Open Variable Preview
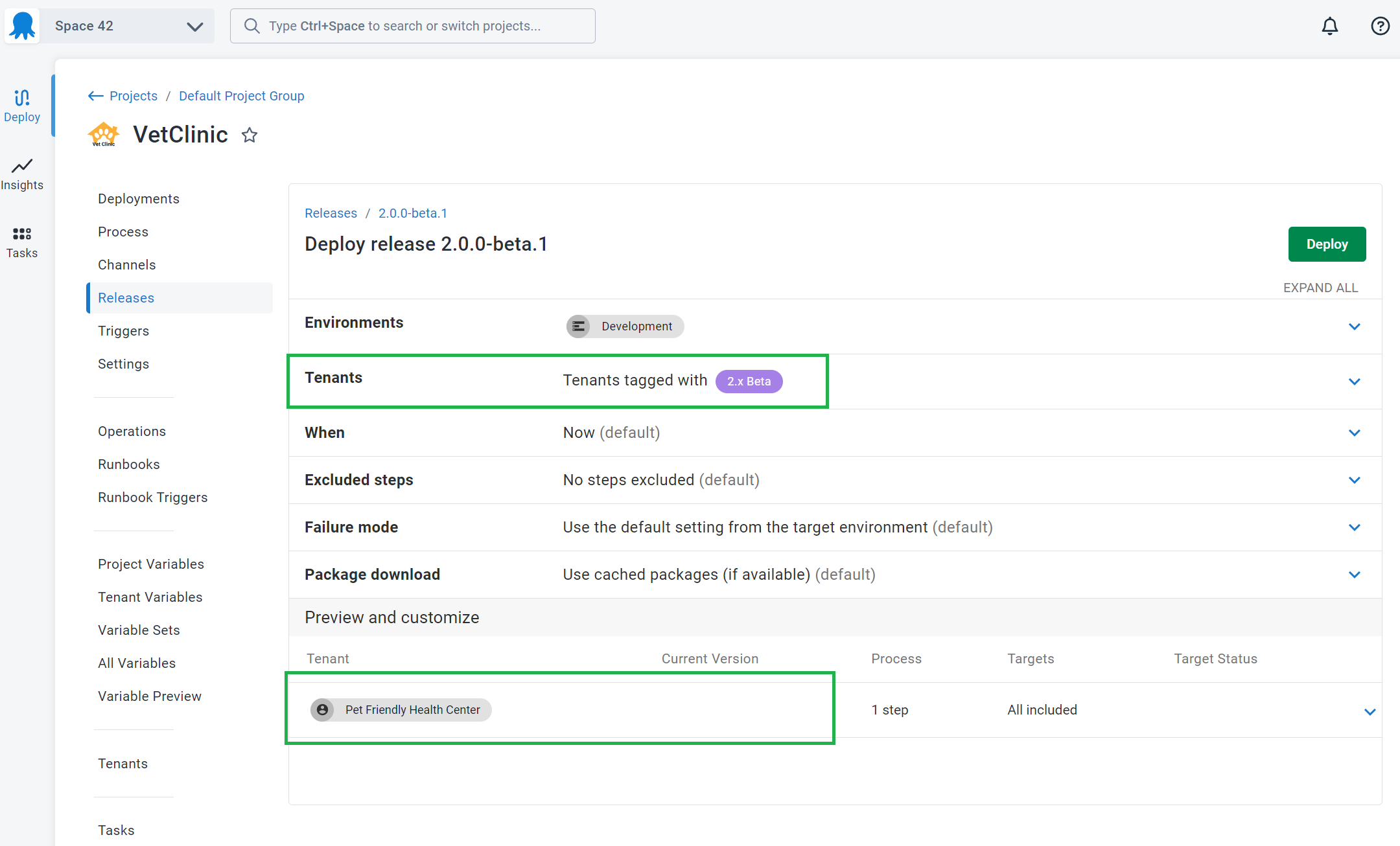Image resolution: width=1400 pixels, height=846 pixels. 150,696
